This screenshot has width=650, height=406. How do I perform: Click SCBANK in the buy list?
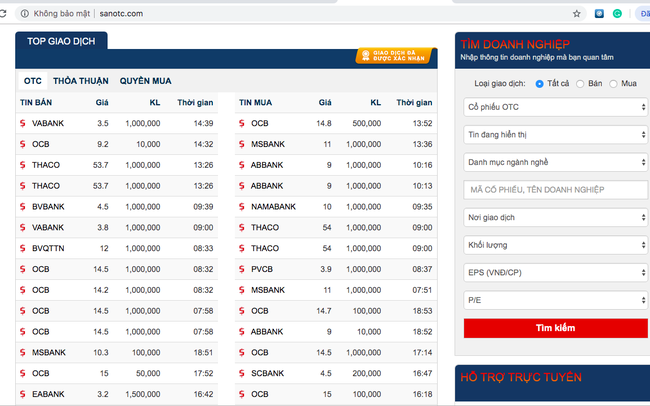[x=267, y=373]
